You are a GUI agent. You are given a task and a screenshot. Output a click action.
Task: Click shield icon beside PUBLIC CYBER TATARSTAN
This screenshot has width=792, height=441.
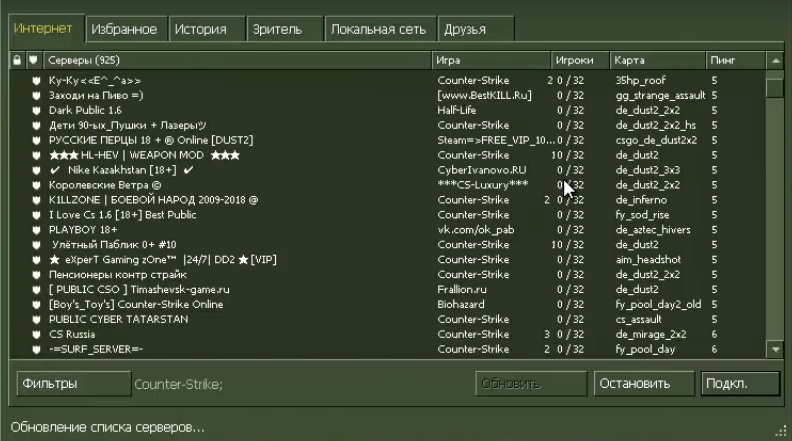(36, 320)
